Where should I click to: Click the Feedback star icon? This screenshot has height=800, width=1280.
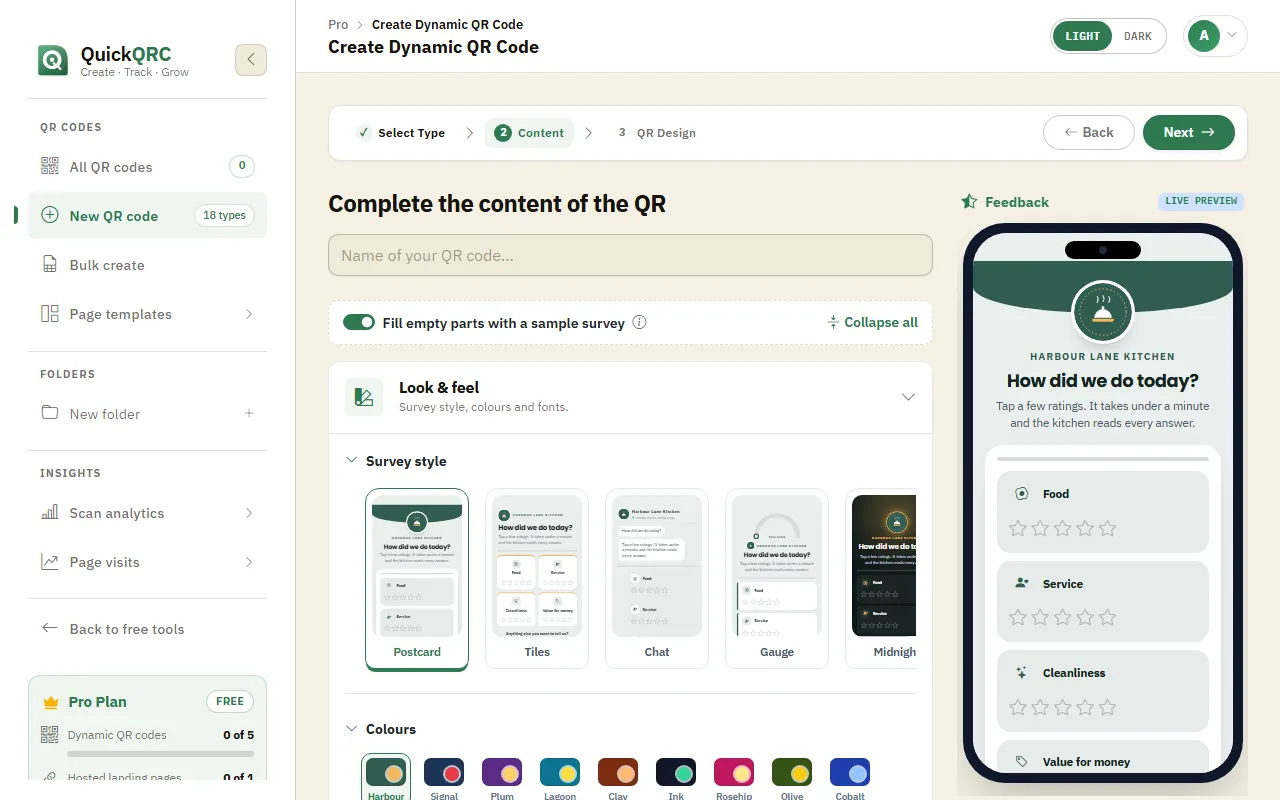click(x=969, y=202)
